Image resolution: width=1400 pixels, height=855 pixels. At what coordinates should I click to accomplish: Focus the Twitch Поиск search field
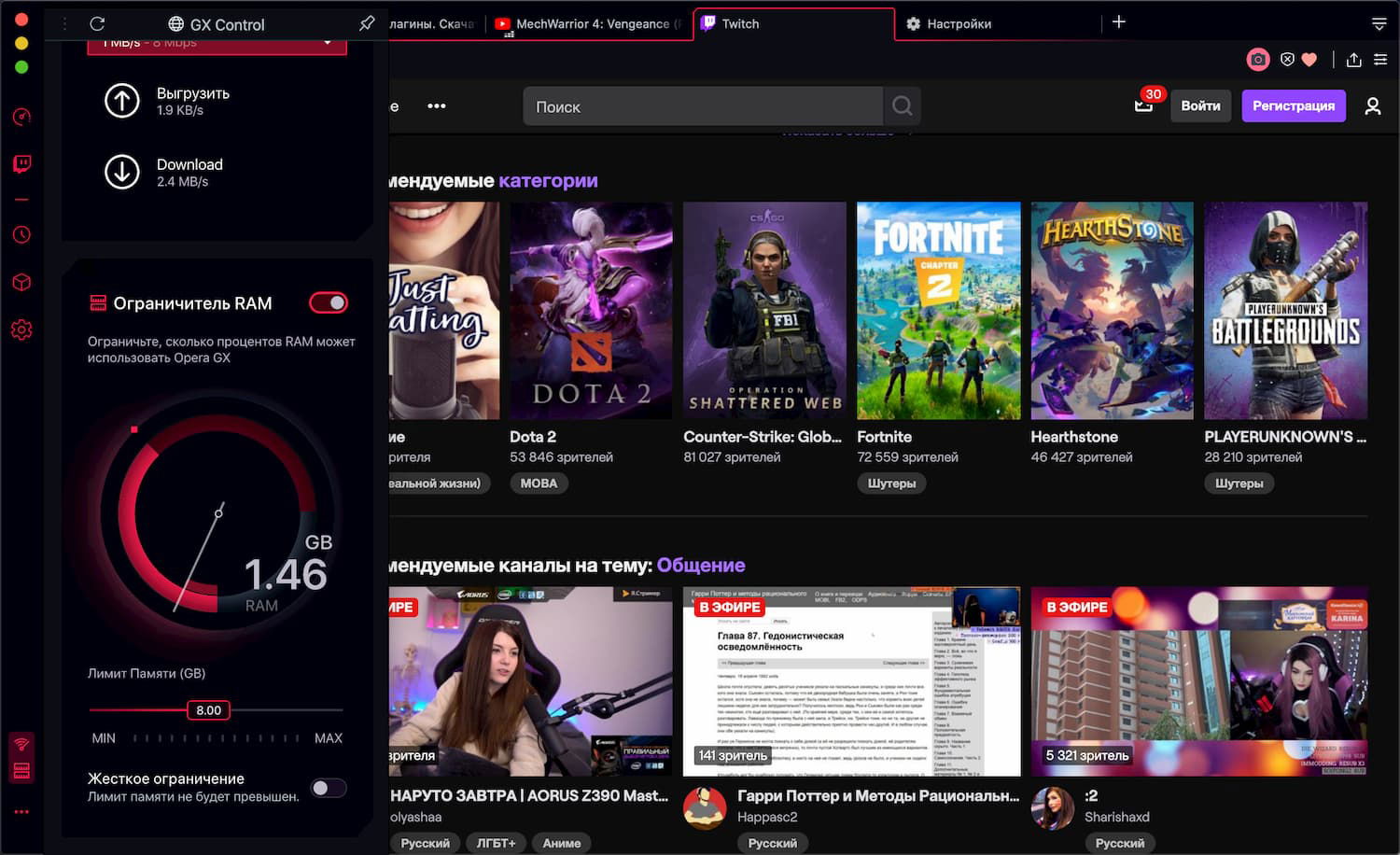(703, 106)
